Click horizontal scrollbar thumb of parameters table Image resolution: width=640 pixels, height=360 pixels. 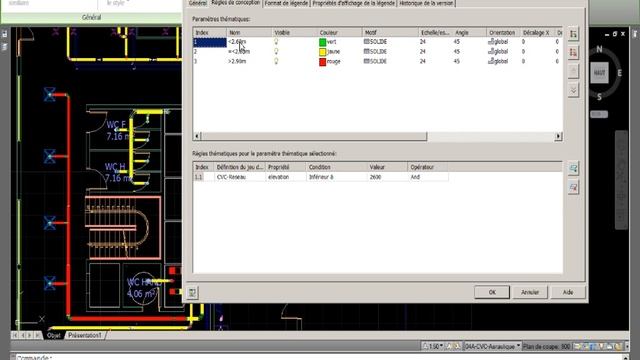[x=314, y=136]
